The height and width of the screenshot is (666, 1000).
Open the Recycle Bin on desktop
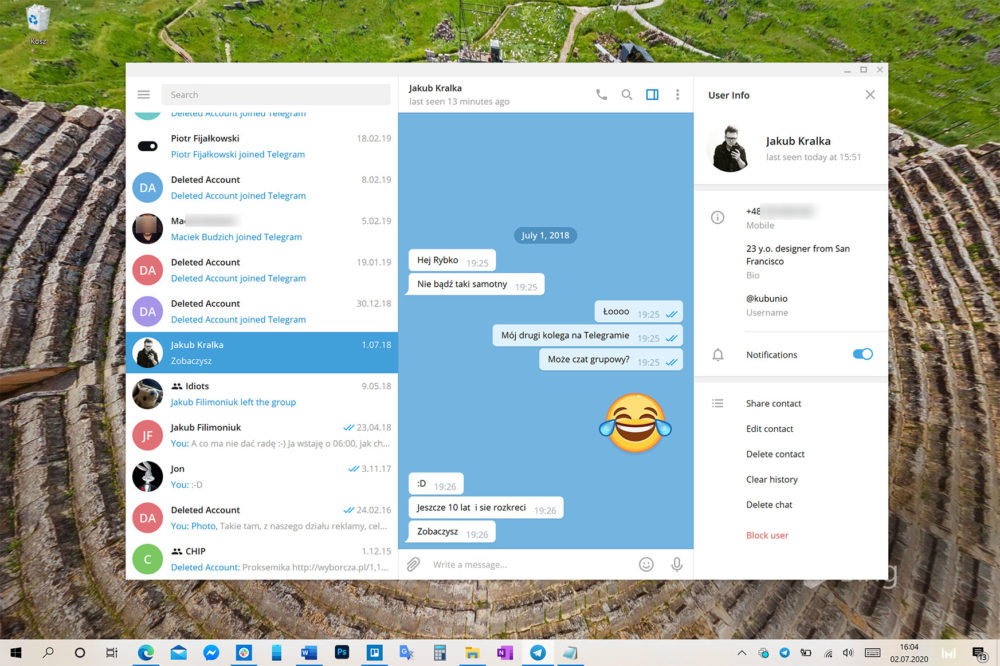pos(38,24)
